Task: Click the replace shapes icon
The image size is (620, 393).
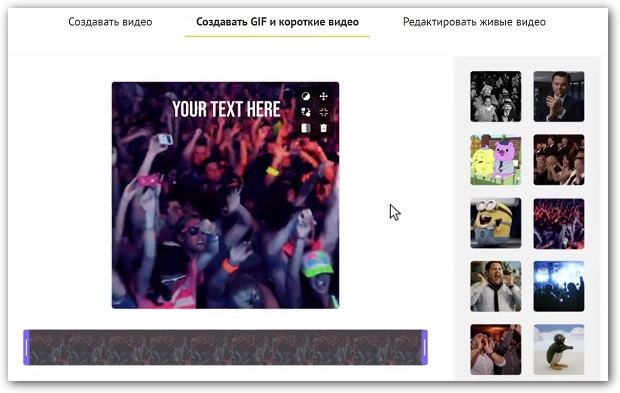Action: point(306,112)
